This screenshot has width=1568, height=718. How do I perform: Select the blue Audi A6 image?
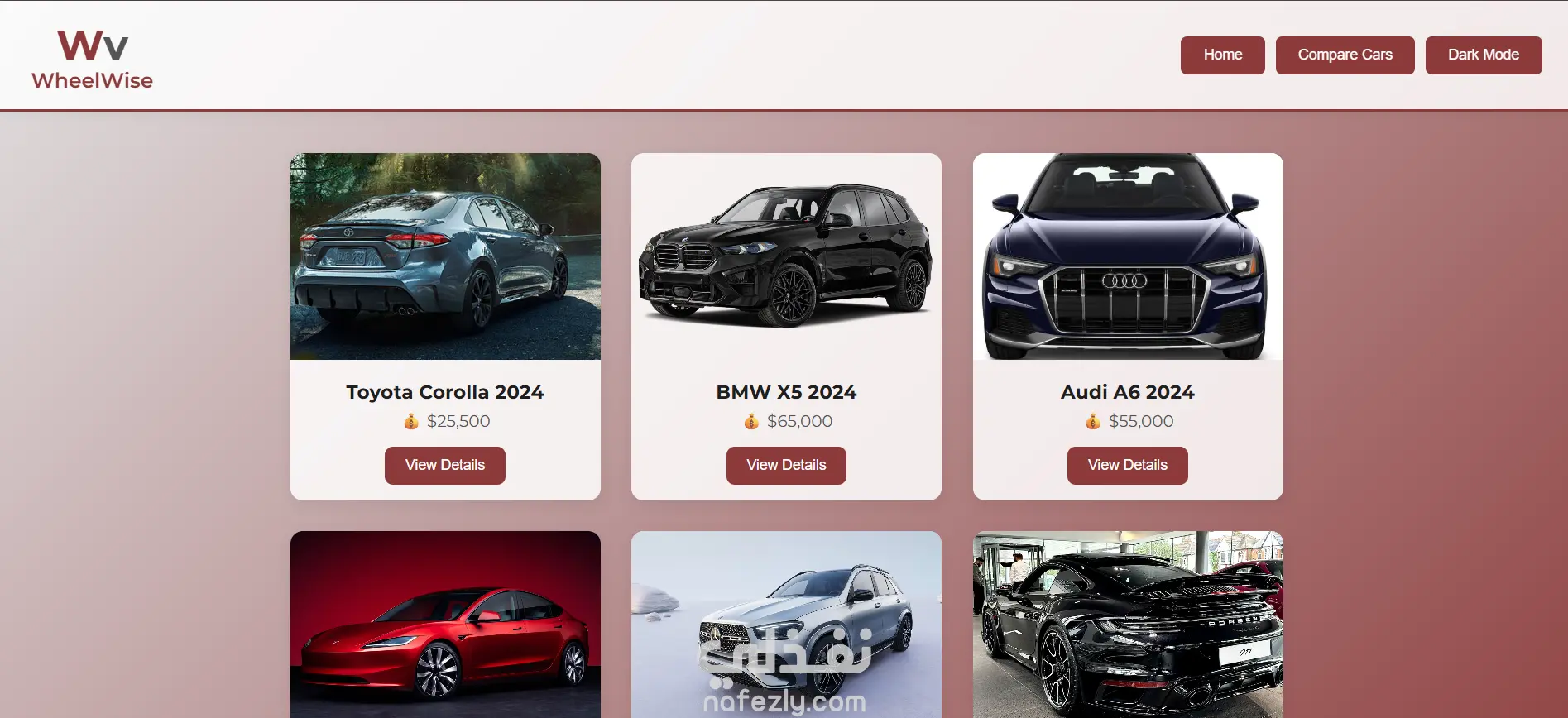click(x=1128, y=256)
